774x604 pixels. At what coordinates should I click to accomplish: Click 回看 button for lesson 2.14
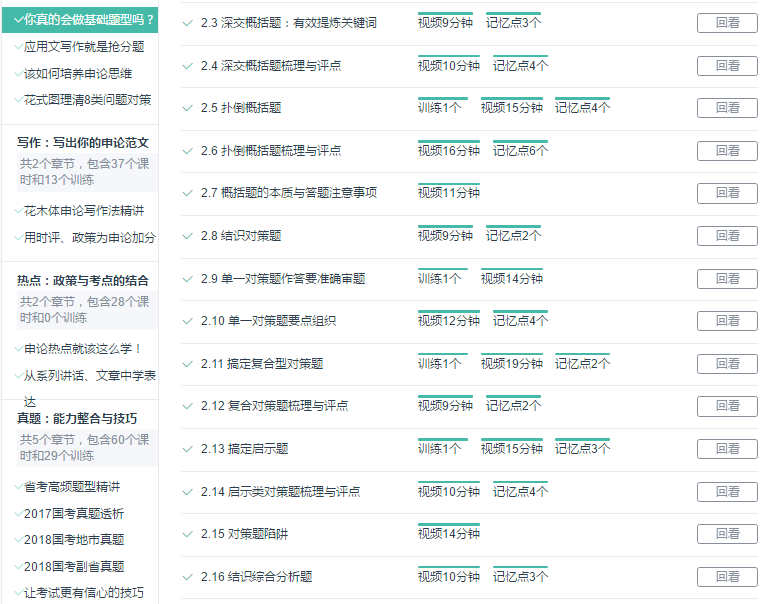pos(727,491)
